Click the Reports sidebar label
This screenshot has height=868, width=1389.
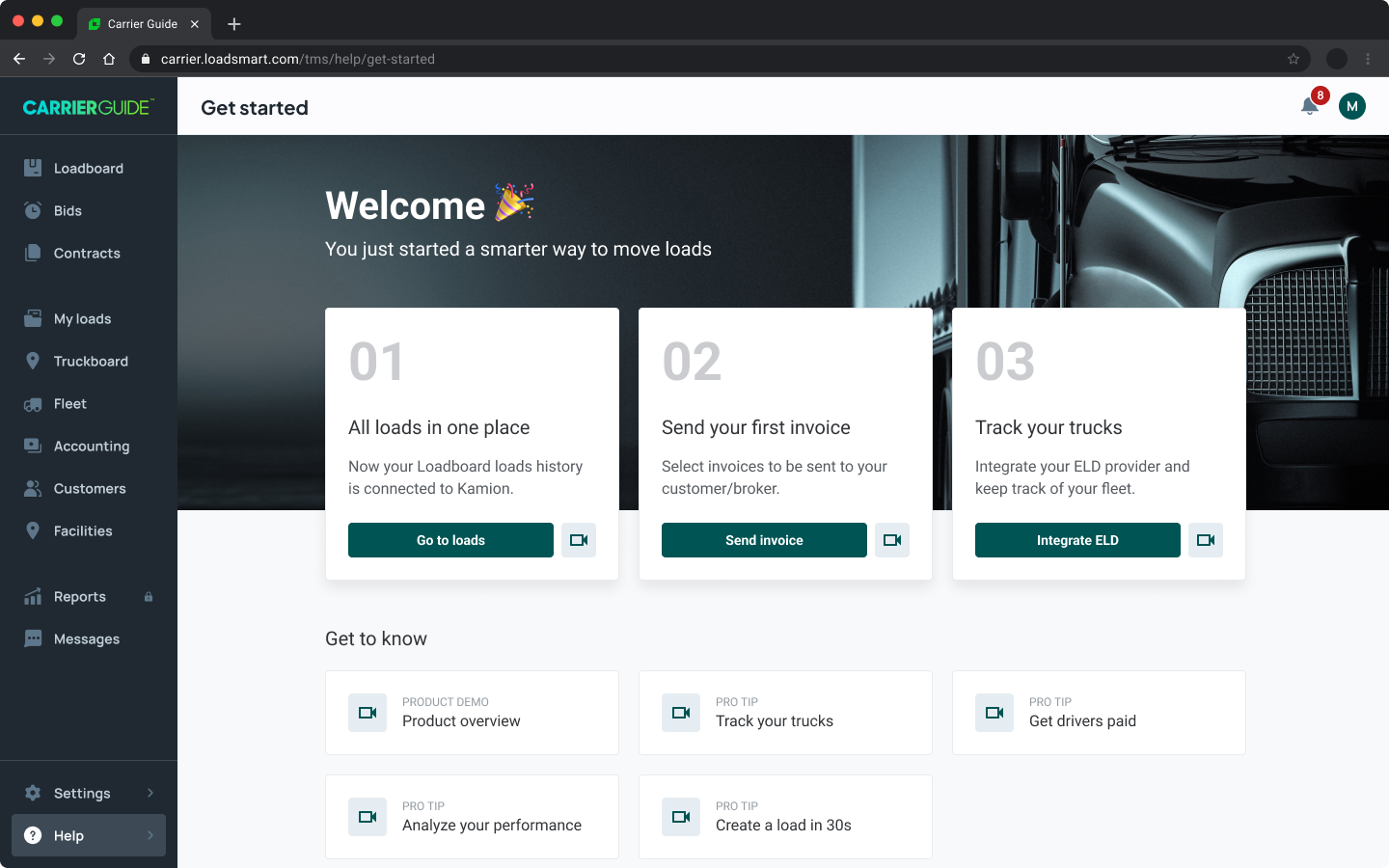80,597
